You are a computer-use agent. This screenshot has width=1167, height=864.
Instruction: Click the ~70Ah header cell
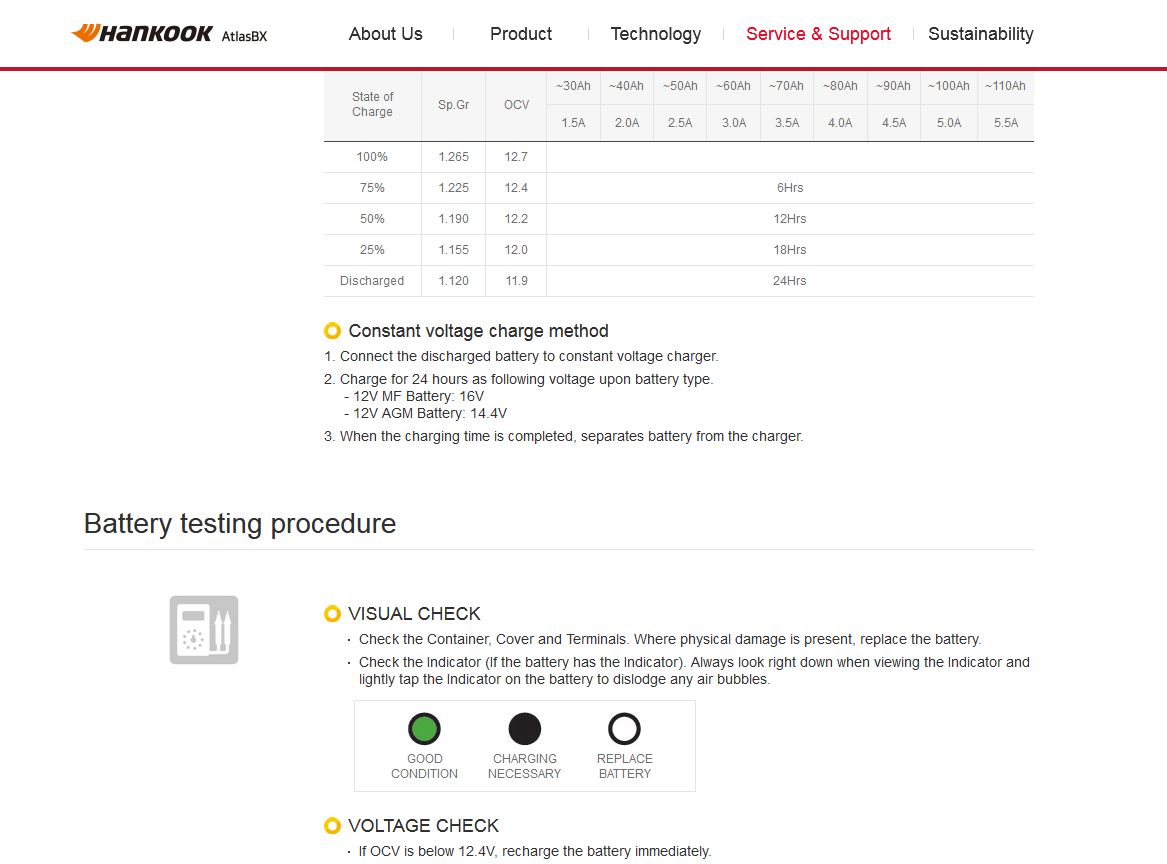(x=787, y=86)
